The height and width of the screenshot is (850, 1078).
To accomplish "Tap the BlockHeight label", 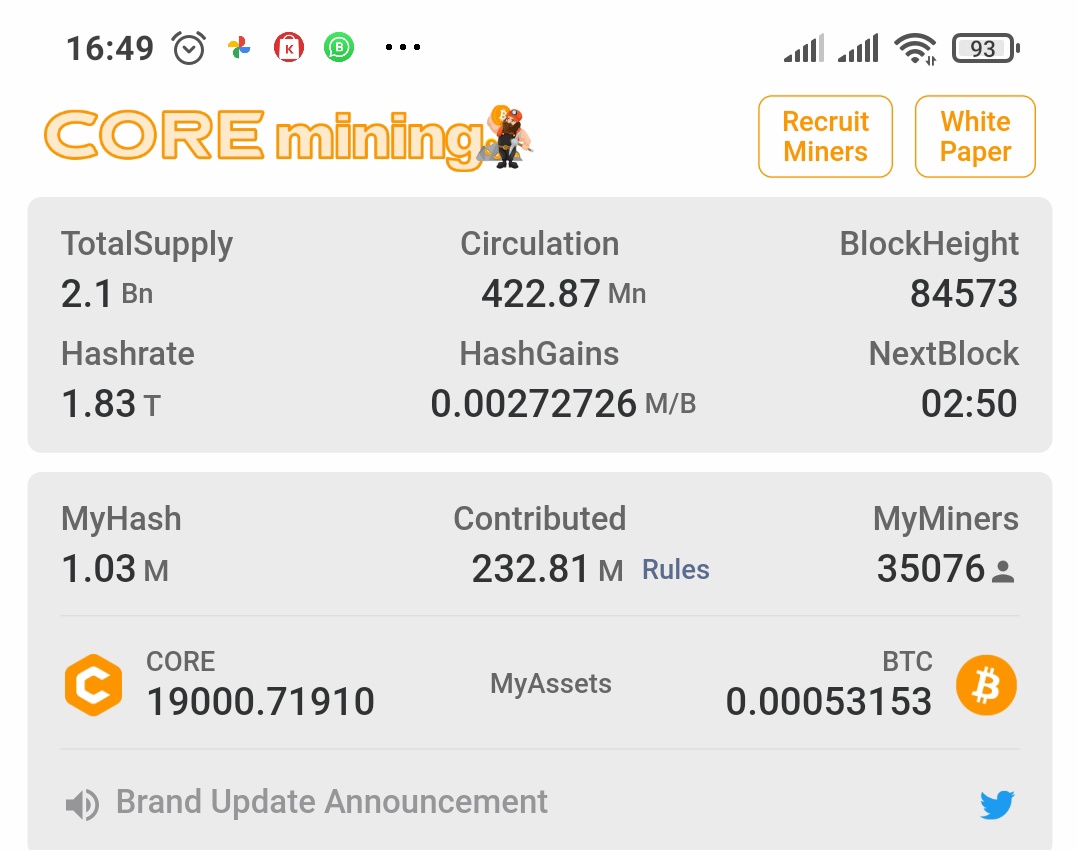I will click(929, 246).
